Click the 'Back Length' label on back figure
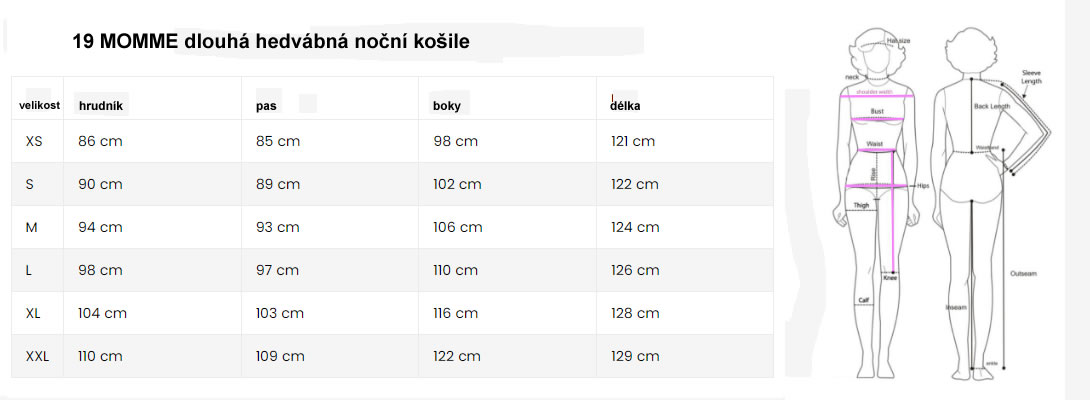Screen dimensions: 1090x400 click(992, 105)
